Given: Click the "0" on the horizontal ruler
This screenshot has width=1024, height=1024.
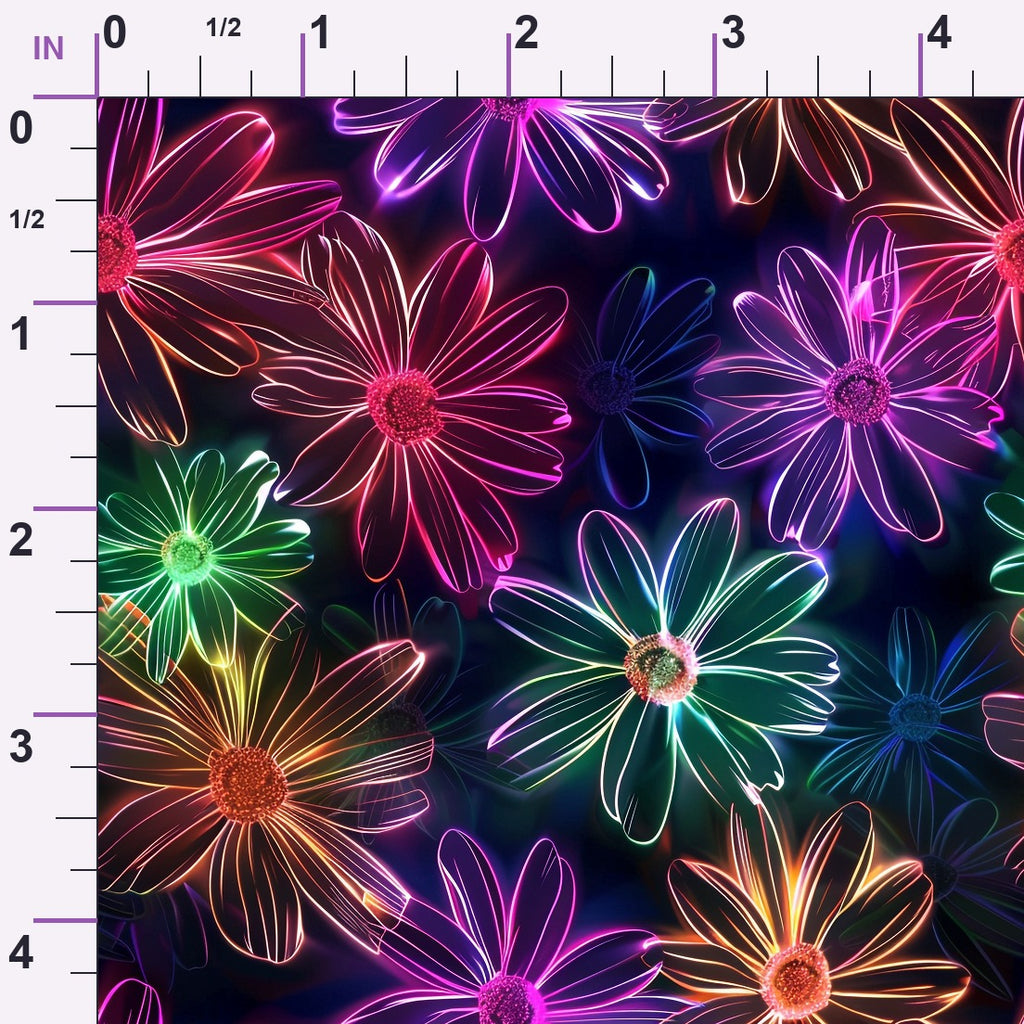Looking at the screenshot, I should pos(114,33).
